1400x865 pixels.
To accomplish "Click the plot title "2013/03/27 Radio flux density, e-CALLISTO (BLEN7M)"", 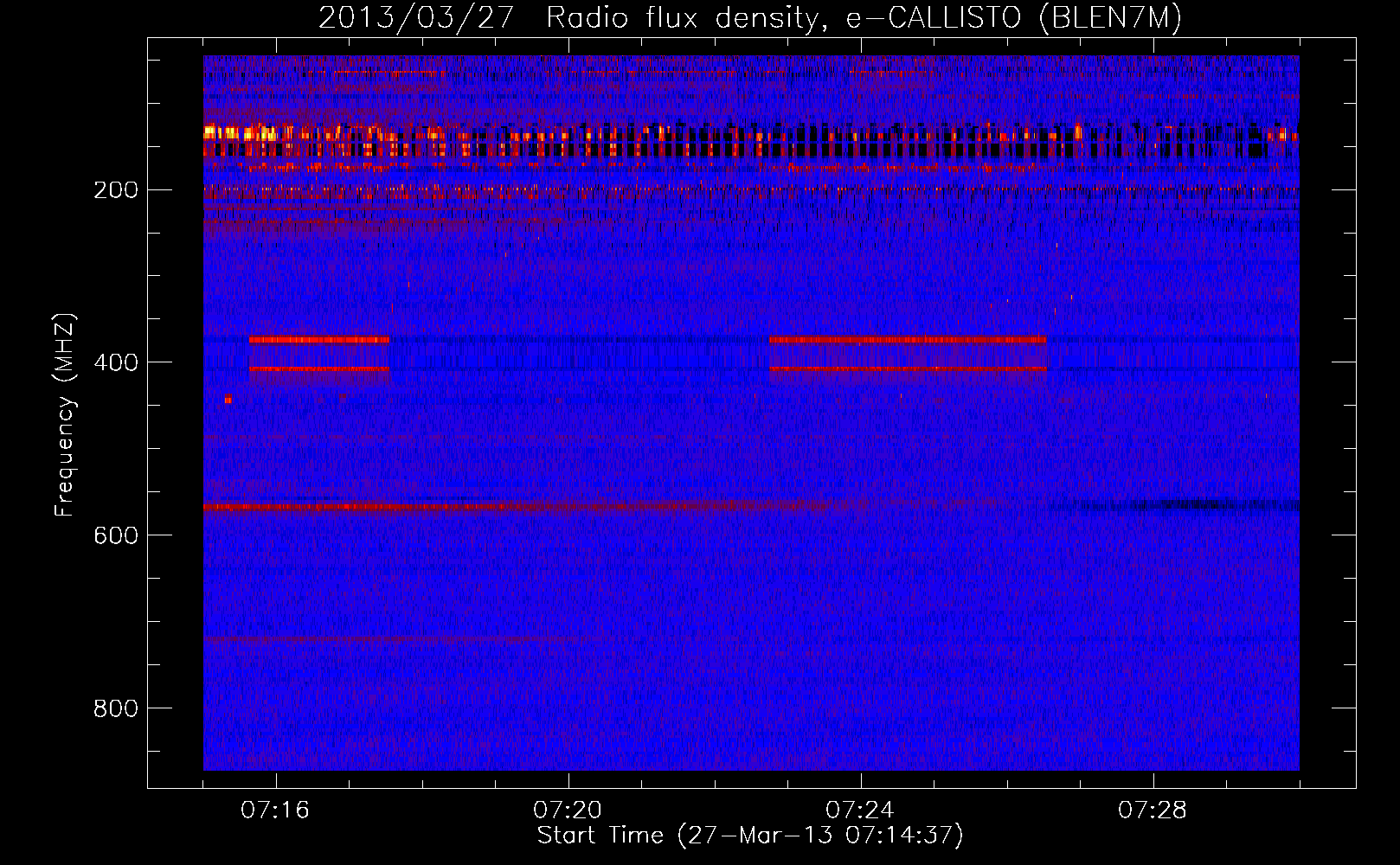I will 749,17.
